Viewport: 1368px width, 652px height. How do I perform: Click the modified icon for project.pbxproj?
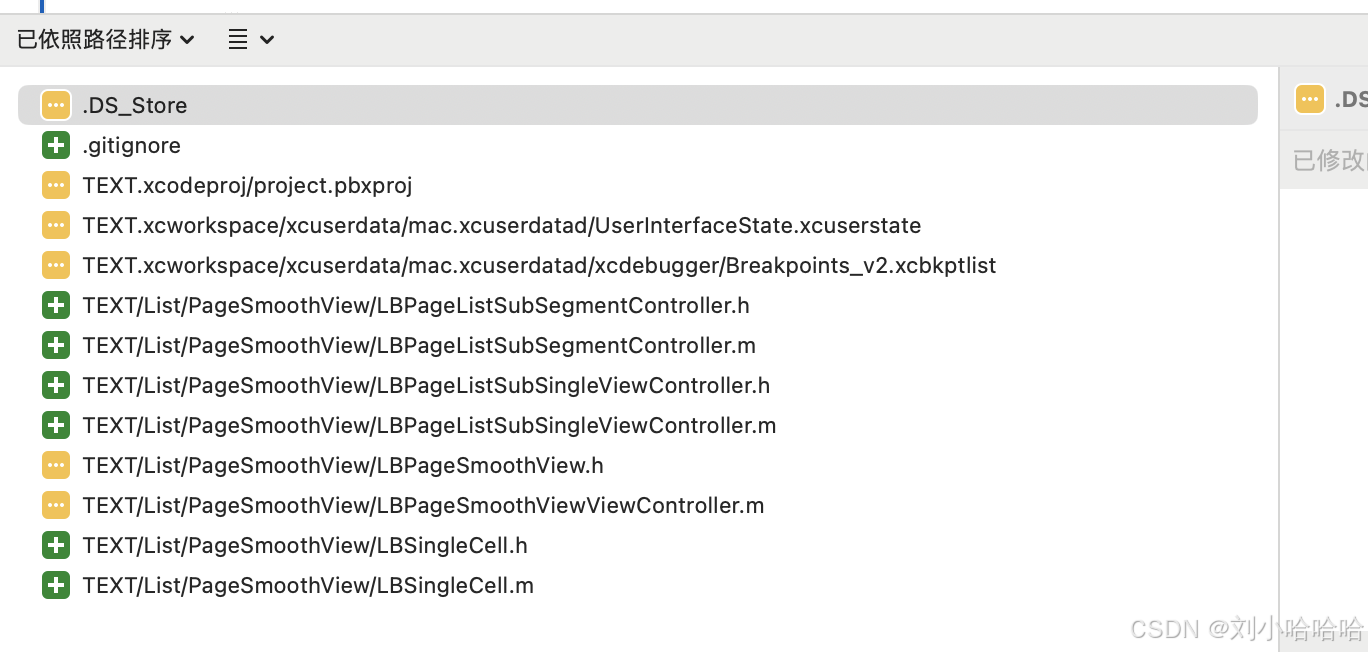click(x=56, y=185)
